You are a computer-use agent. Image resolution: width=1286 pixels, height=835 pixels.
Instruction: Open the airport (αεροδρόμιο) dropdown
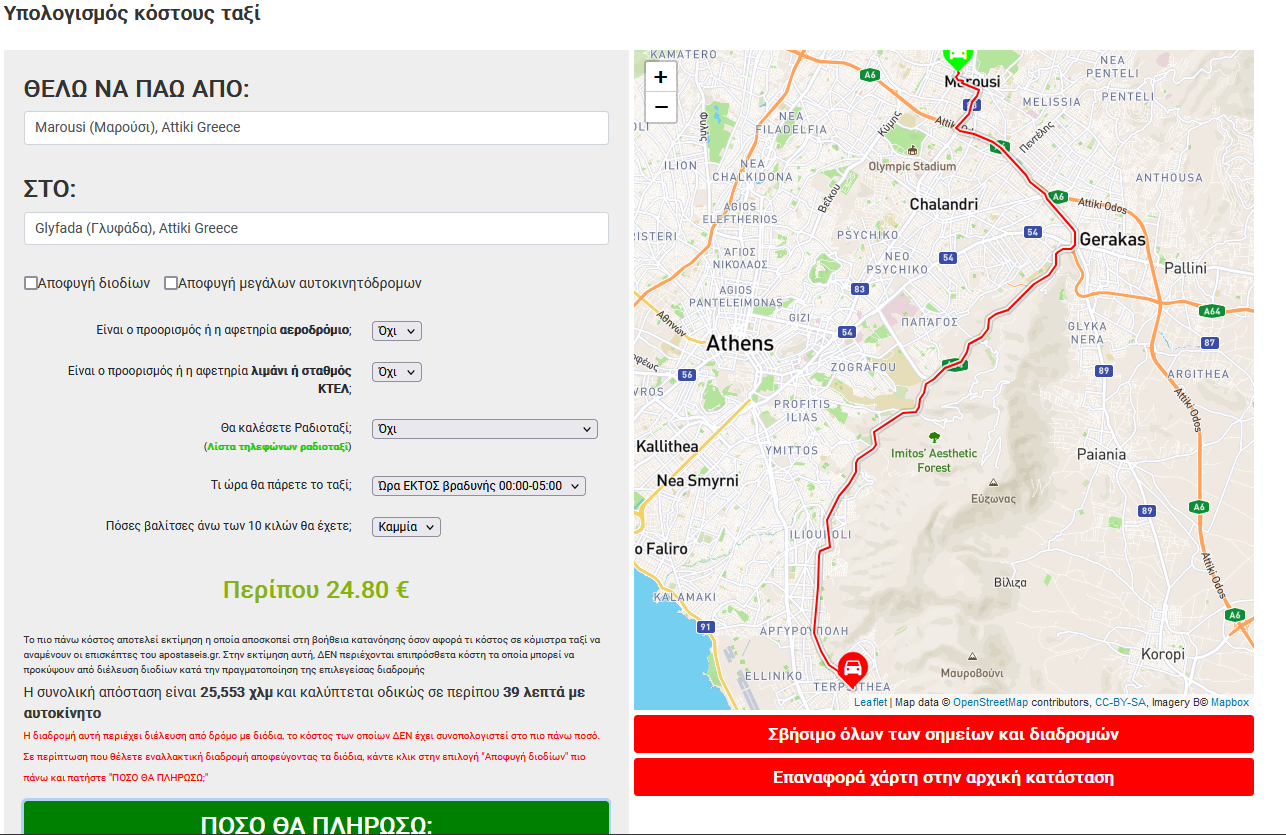(x=396, y=330)
